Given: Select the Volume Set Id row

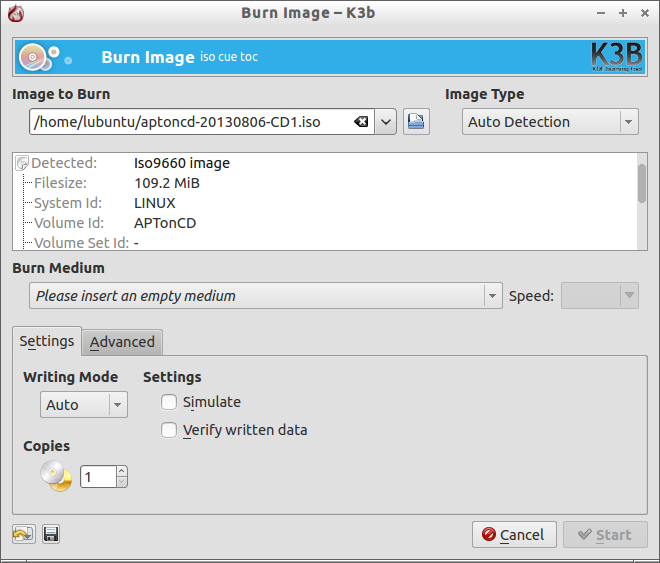Looking at the screenshot, I should pos(325,242).
